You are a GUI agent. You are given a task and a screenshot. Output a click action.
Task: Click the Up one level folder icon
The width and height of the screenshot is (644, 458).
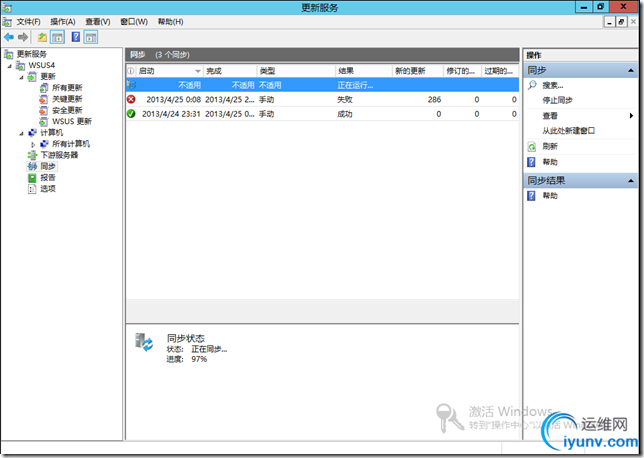(x=42, y=37)
